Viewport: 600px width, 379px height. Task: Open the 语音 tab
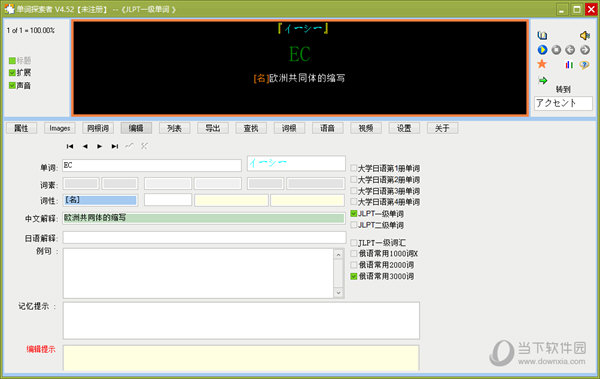click(328, 128)
